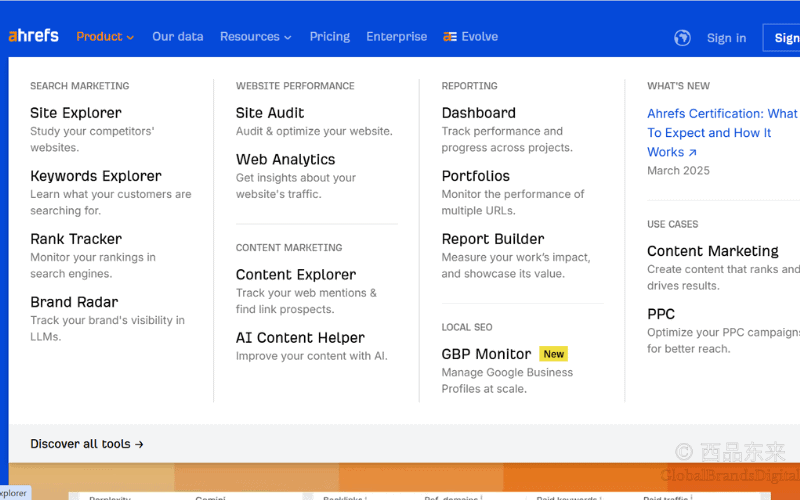Open Site Explorer tool

pos(76,113)
